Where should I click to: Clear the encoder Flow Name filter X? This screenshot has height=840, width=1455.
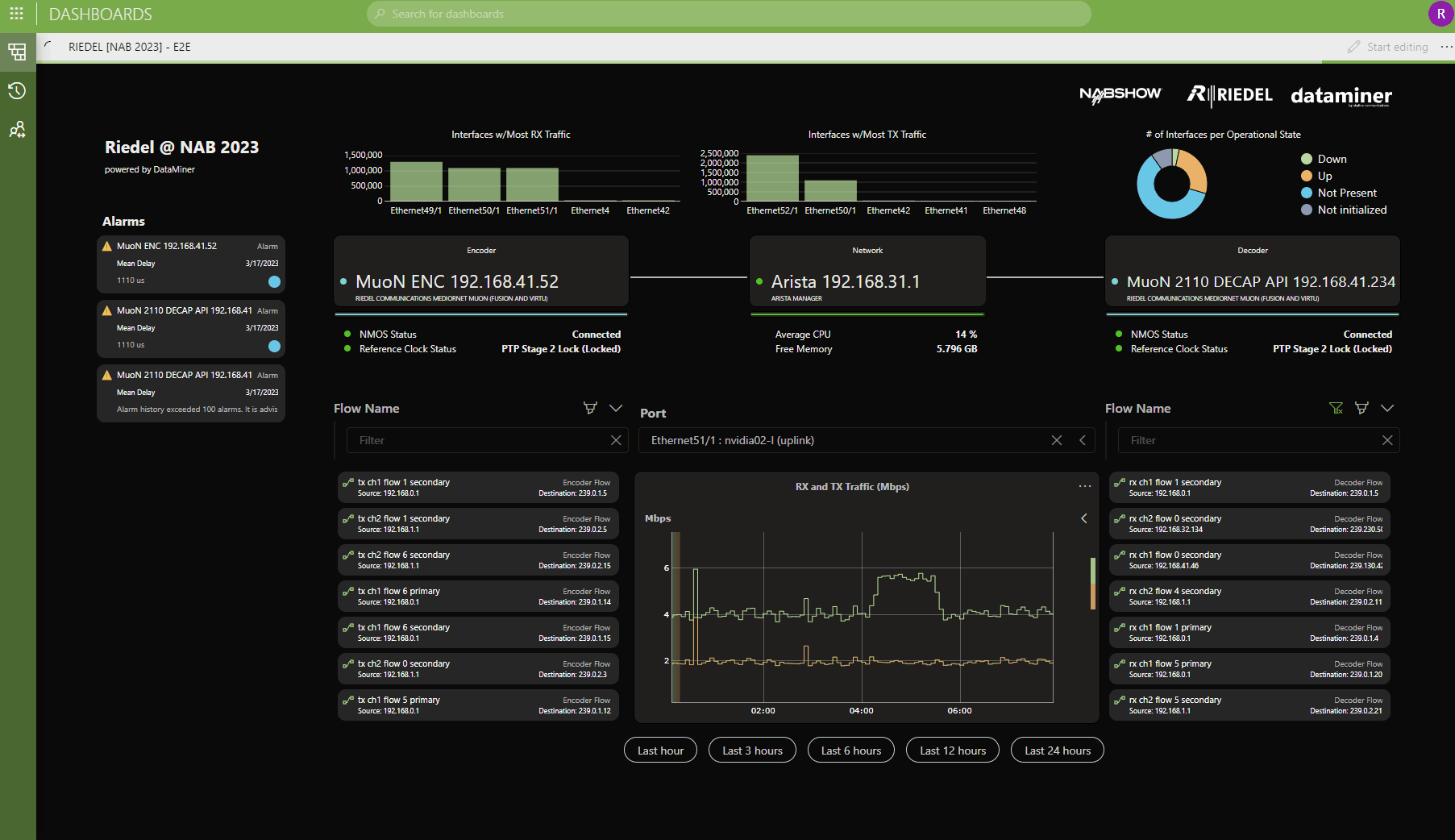[616, 440]
